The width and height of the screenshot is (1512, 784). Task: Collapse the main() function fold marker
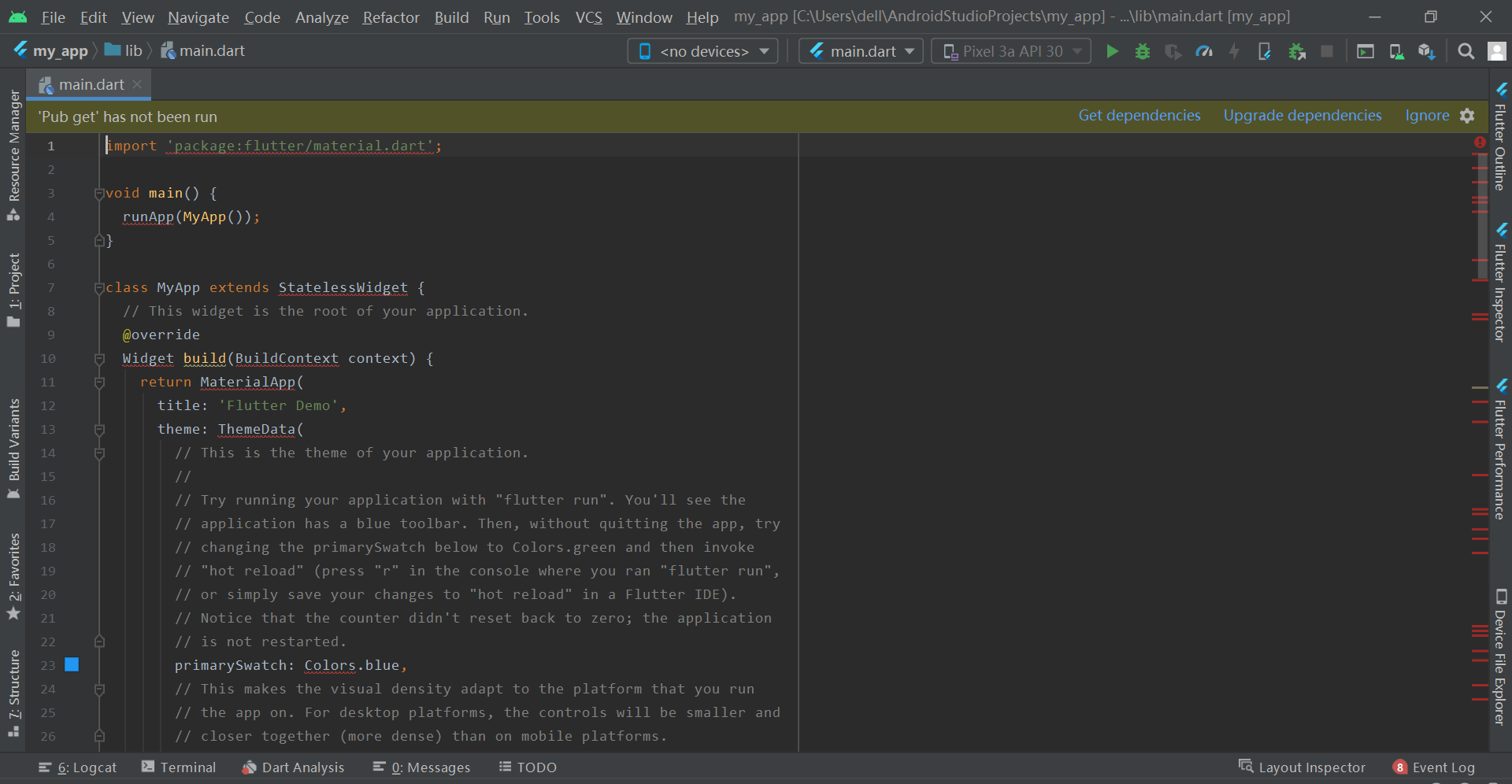click(99, 193)
